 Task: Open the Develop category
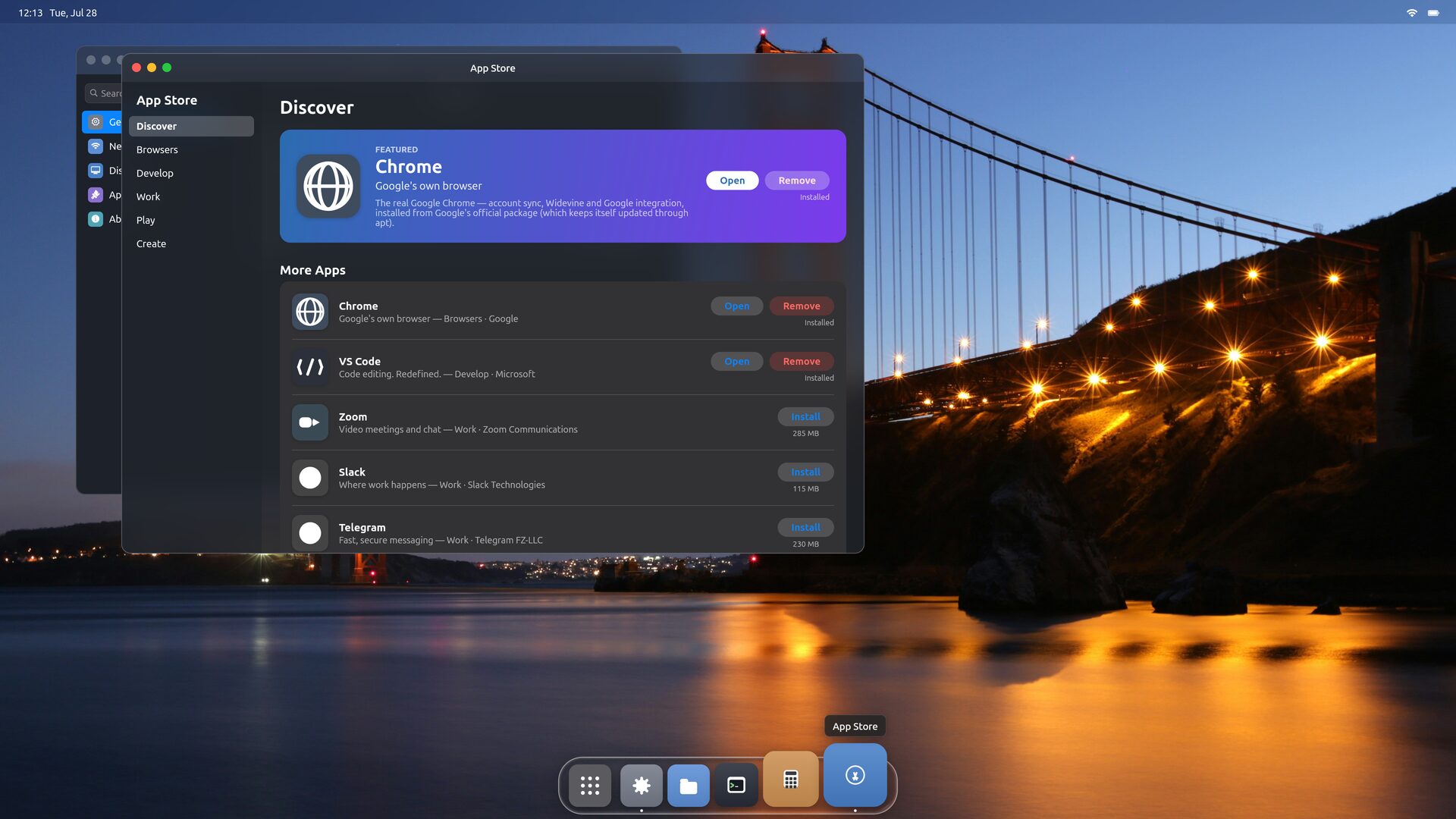[191, 173]
